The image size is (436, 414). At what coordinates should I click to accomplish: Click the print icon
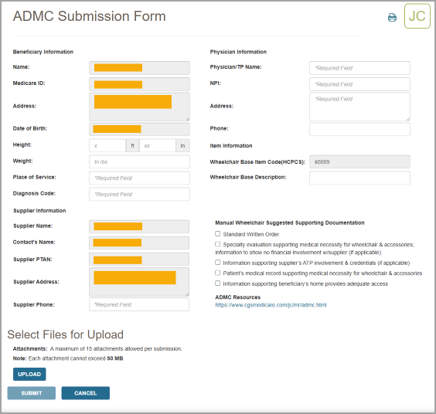tap(392, 17)
